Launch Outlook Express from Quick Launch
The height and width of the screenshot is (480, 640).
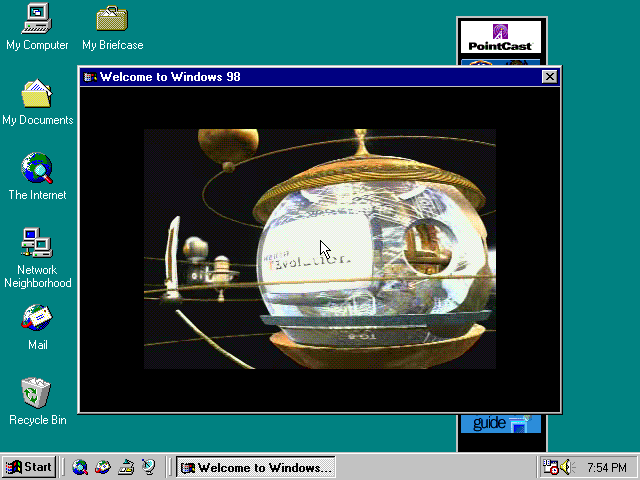(x=102, y=467)
